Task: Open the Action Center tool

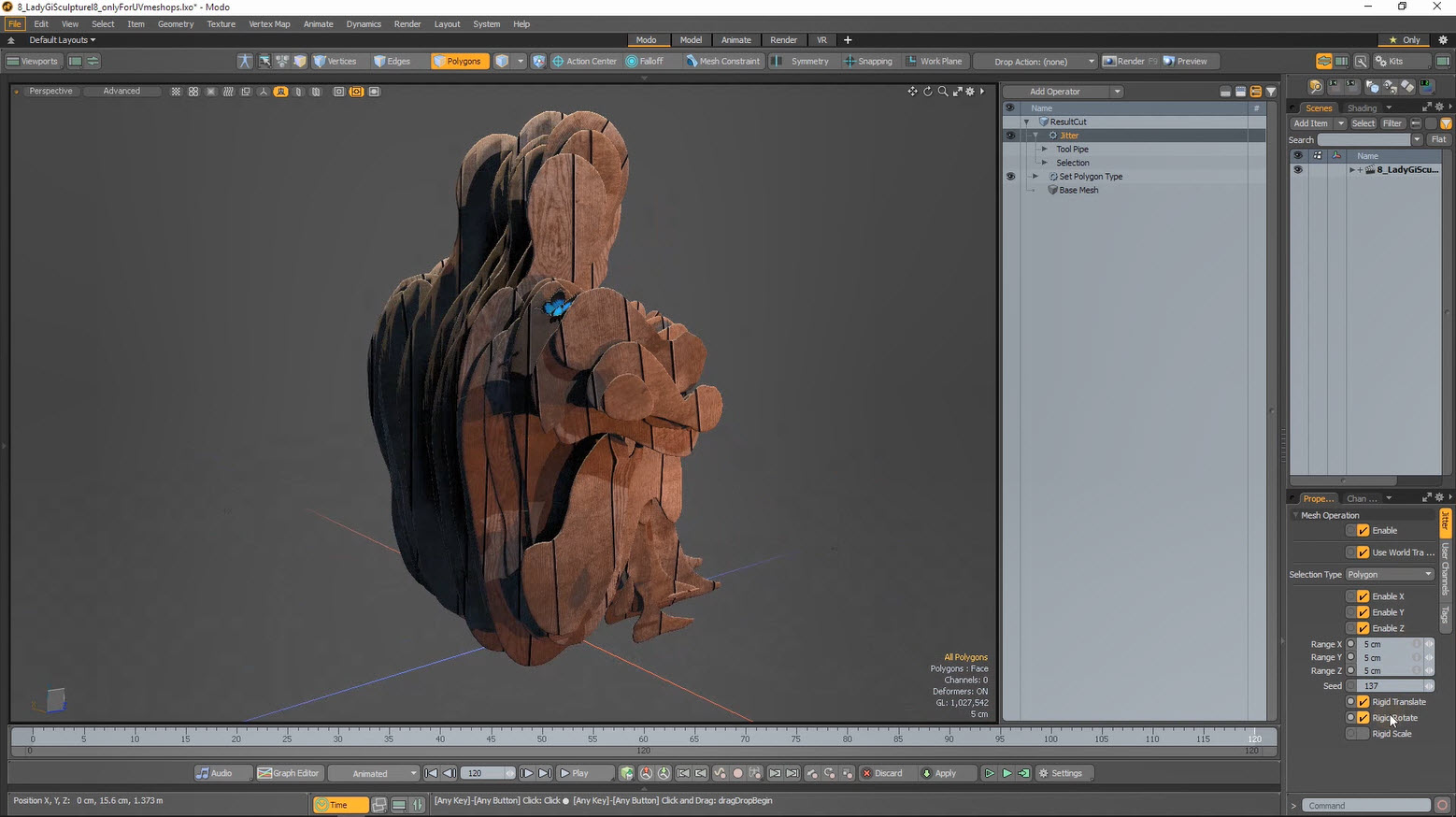Action: 584,61
